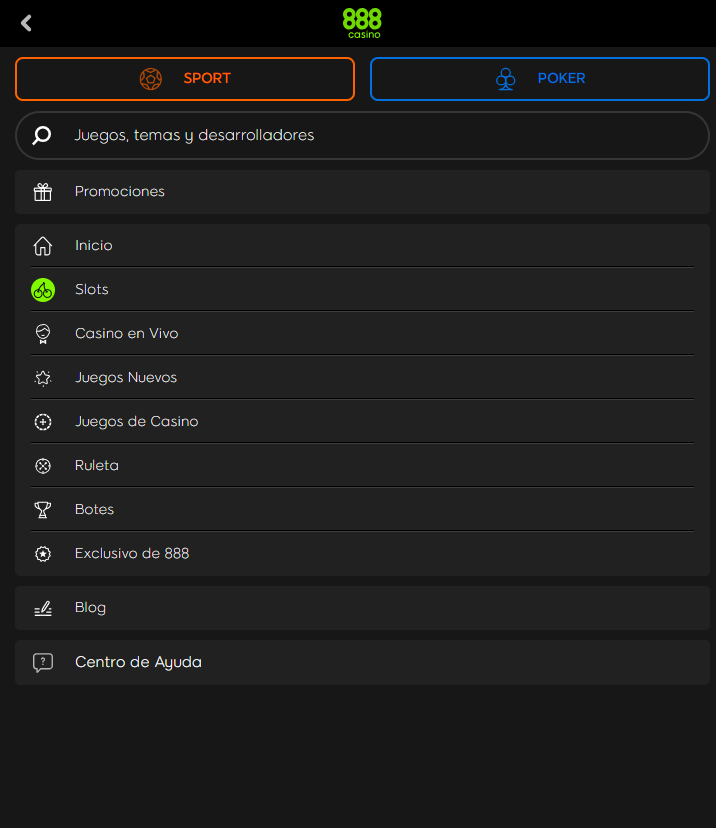This screenshot has width=716, height=828.
Task: Click the Botes trophy icon
Action: pos(43,510)
